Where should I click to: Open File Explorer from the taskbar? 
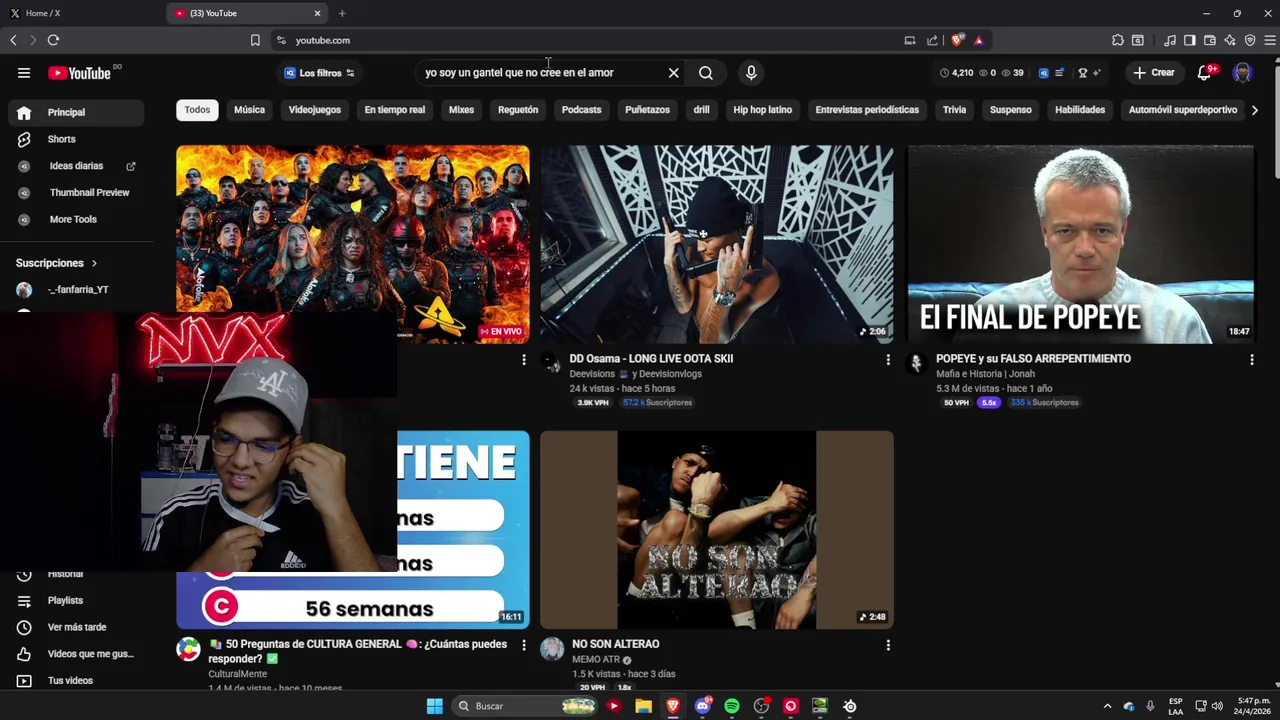point(644,706)
